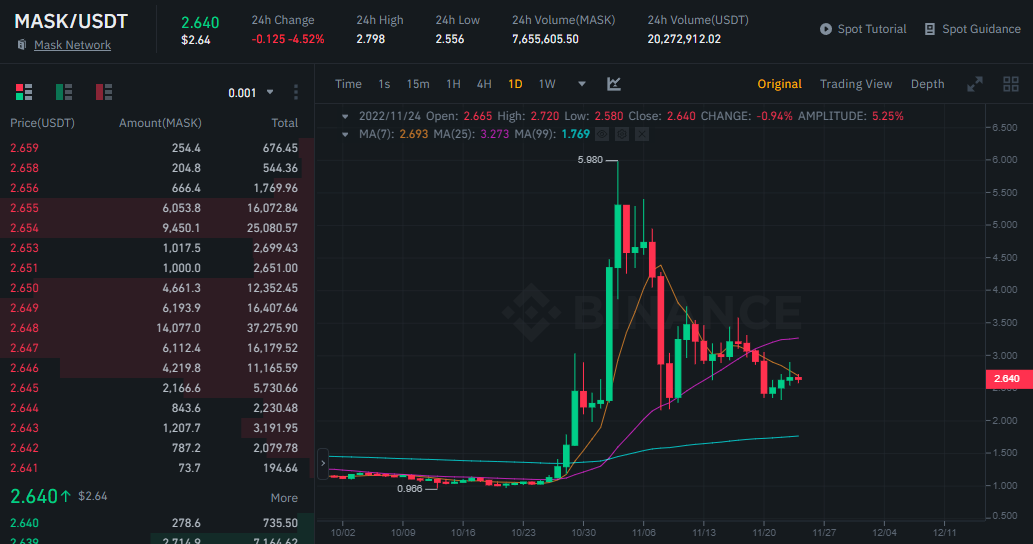Click the 24h Volume(USDT) value 20,272,912.02

pos(684,40)
